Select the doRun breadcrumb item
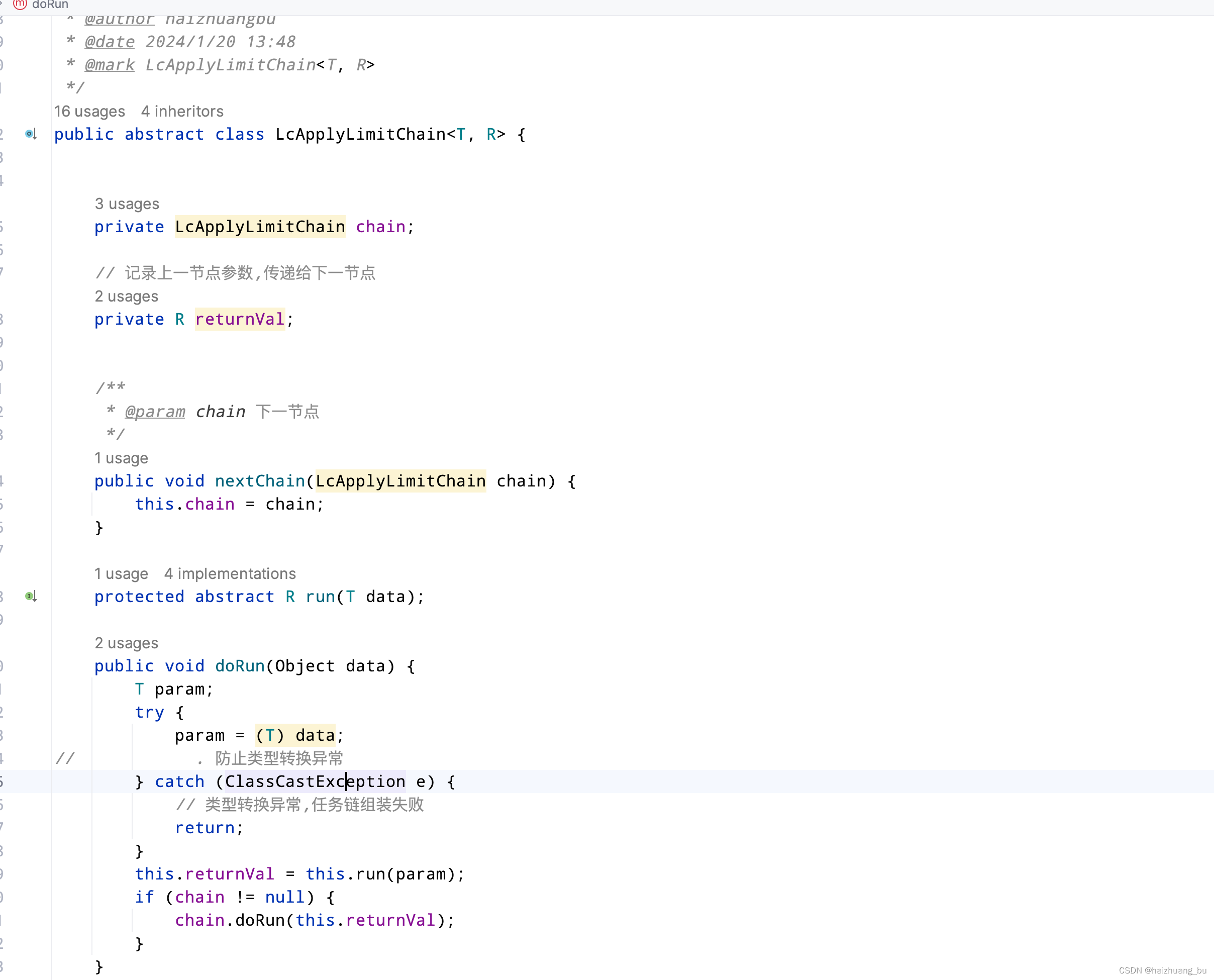 [x=50, y=5]
